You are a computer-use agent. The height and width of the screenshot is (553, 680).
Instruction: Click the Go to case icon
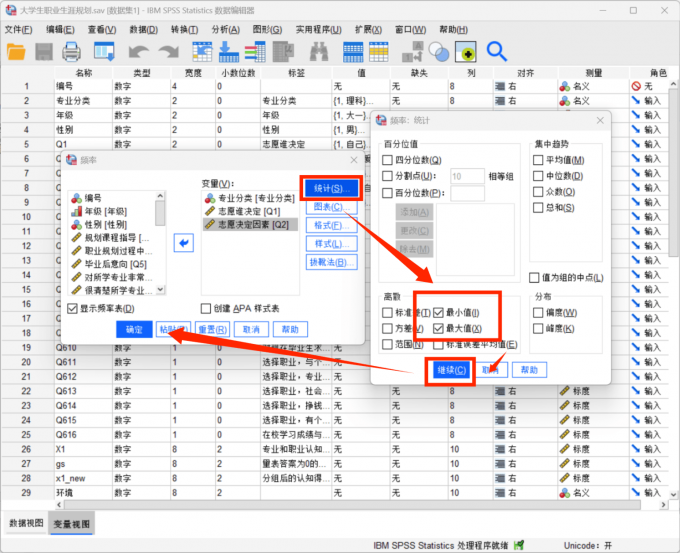coord(203,52)
